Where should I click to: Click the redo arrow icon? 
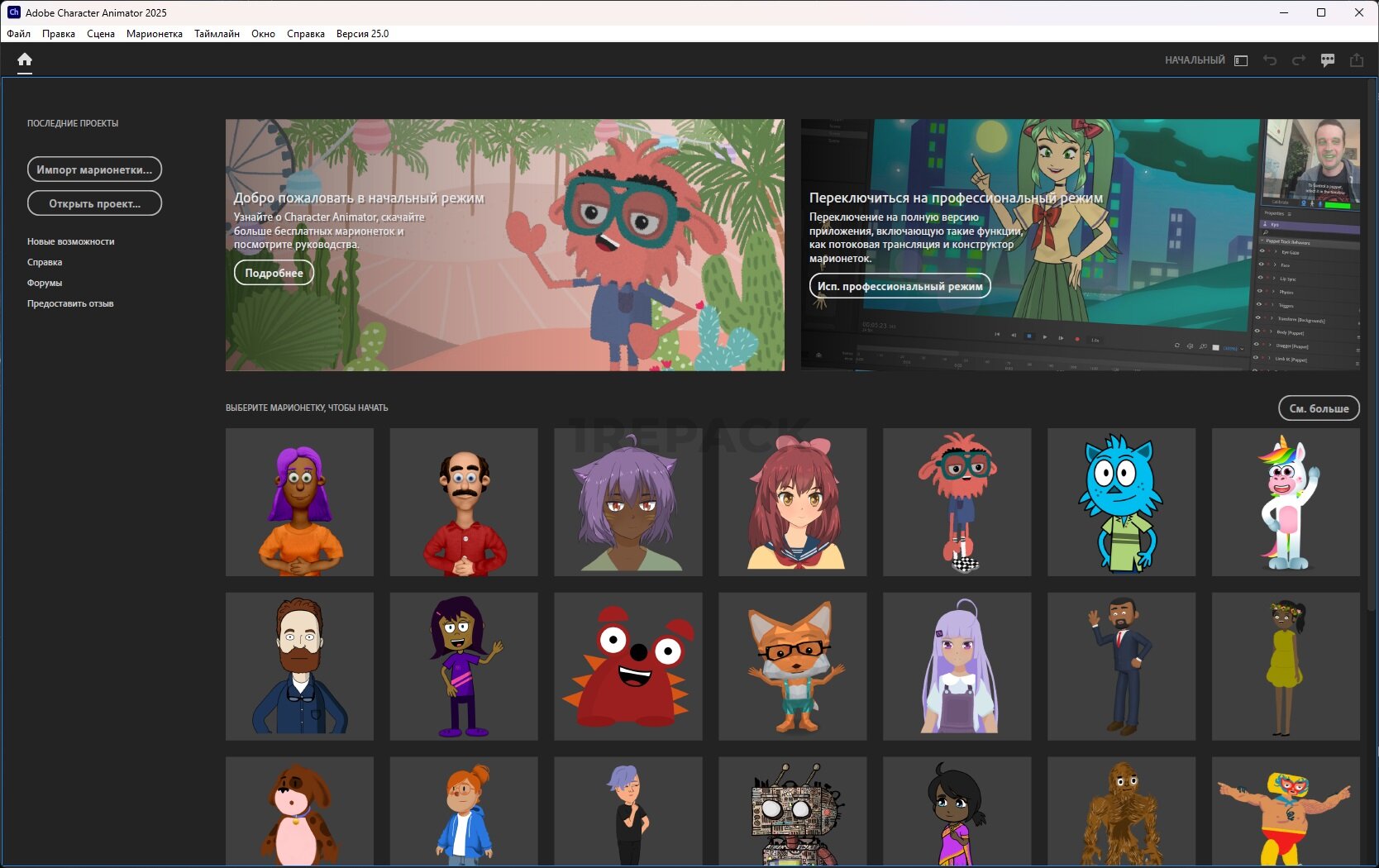point(1299,60)
